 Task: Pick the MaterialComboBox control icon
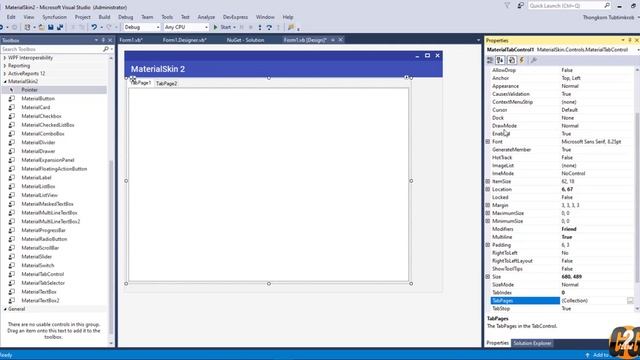(12, 133)
